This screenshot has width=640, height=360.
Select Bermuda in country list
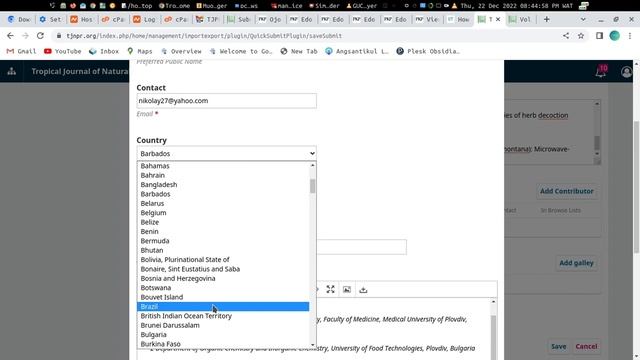[223, 241]
